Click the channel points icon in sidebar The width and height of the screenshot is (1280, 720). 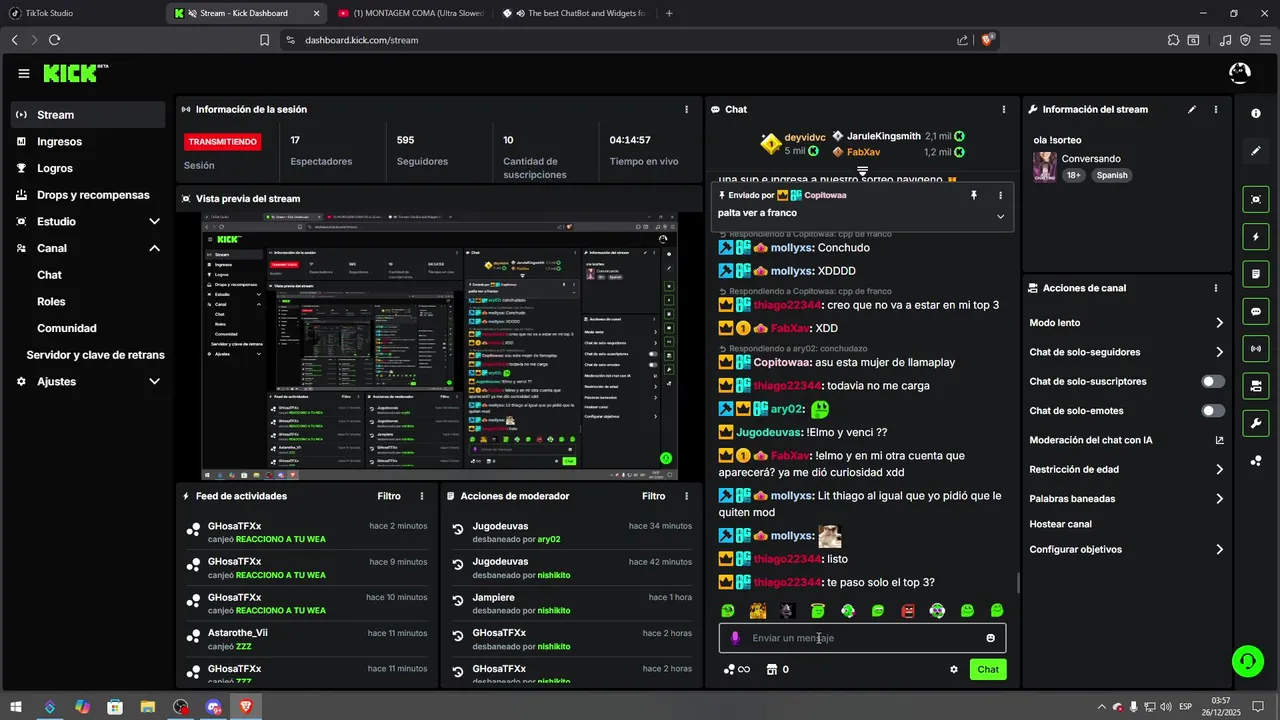point(1256,461)
